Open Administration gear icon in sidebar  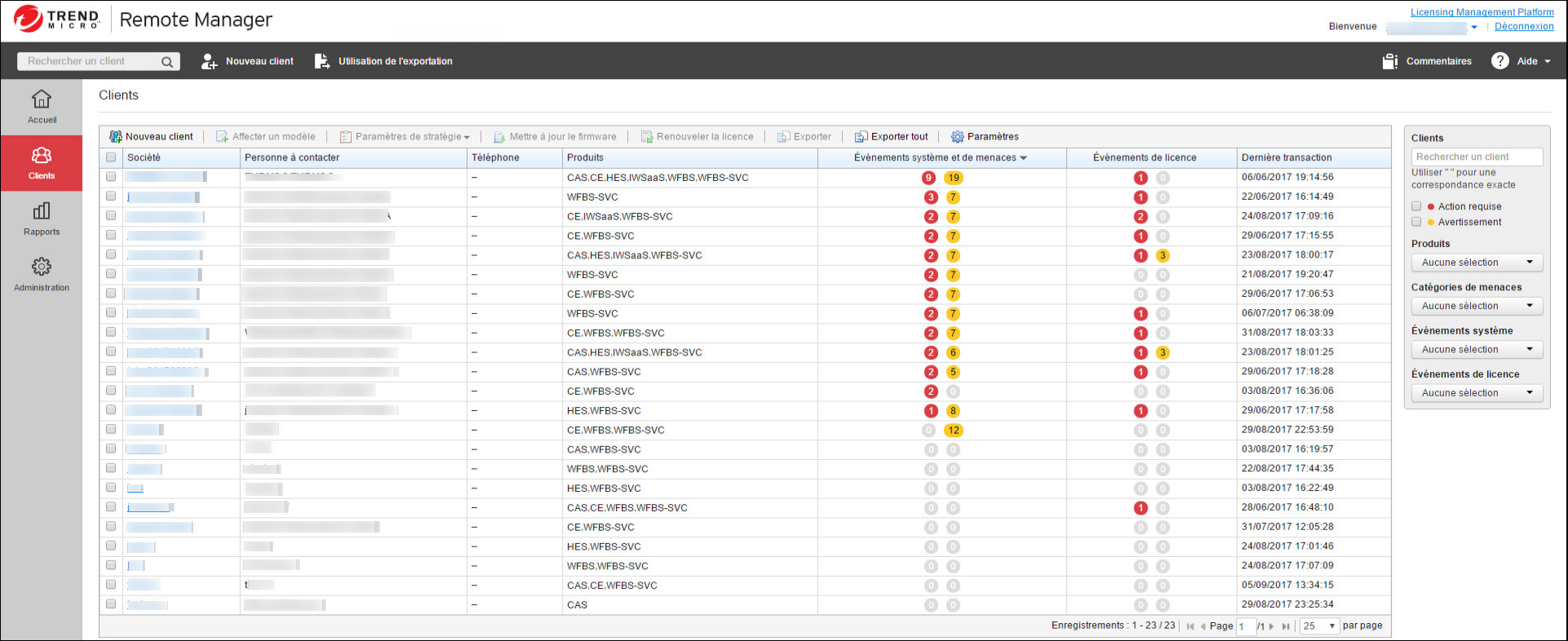tap(42, 267)
